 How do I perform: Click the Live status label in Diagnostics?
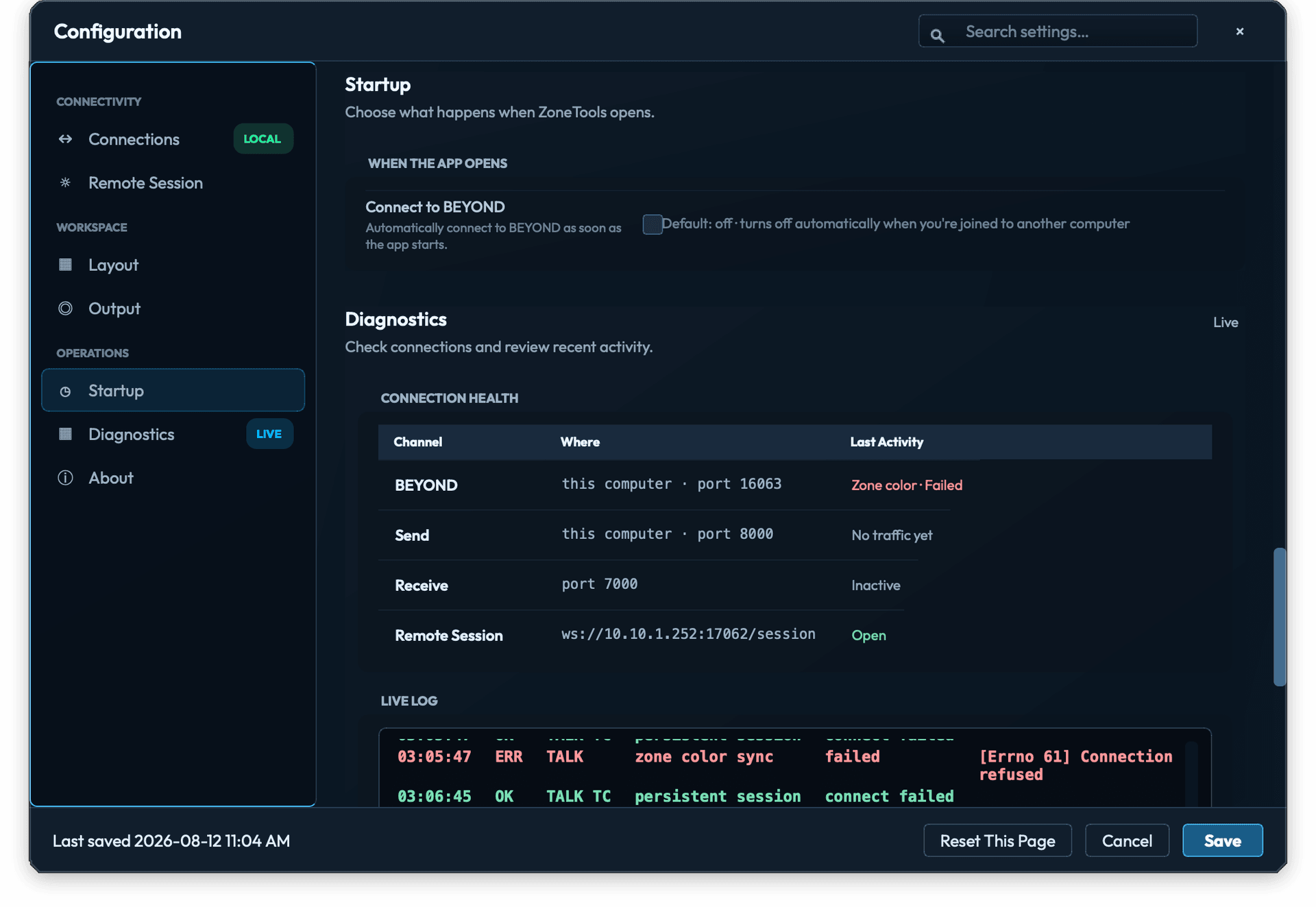pos(1226,322)
